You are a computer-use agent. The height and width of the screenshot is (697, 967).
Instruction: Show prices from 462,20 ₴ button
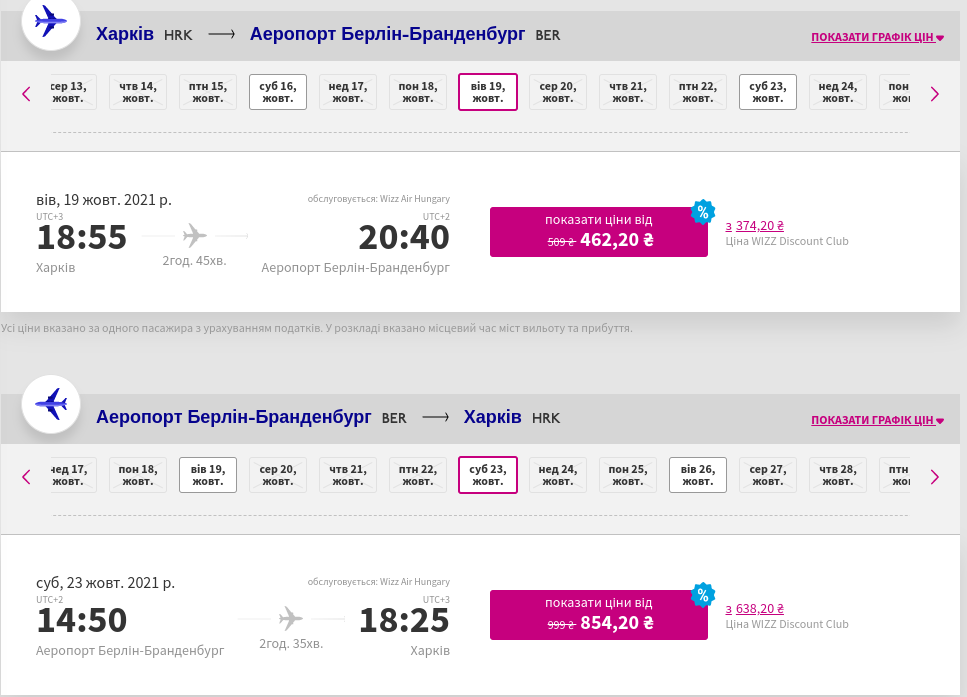coord(598,232)
